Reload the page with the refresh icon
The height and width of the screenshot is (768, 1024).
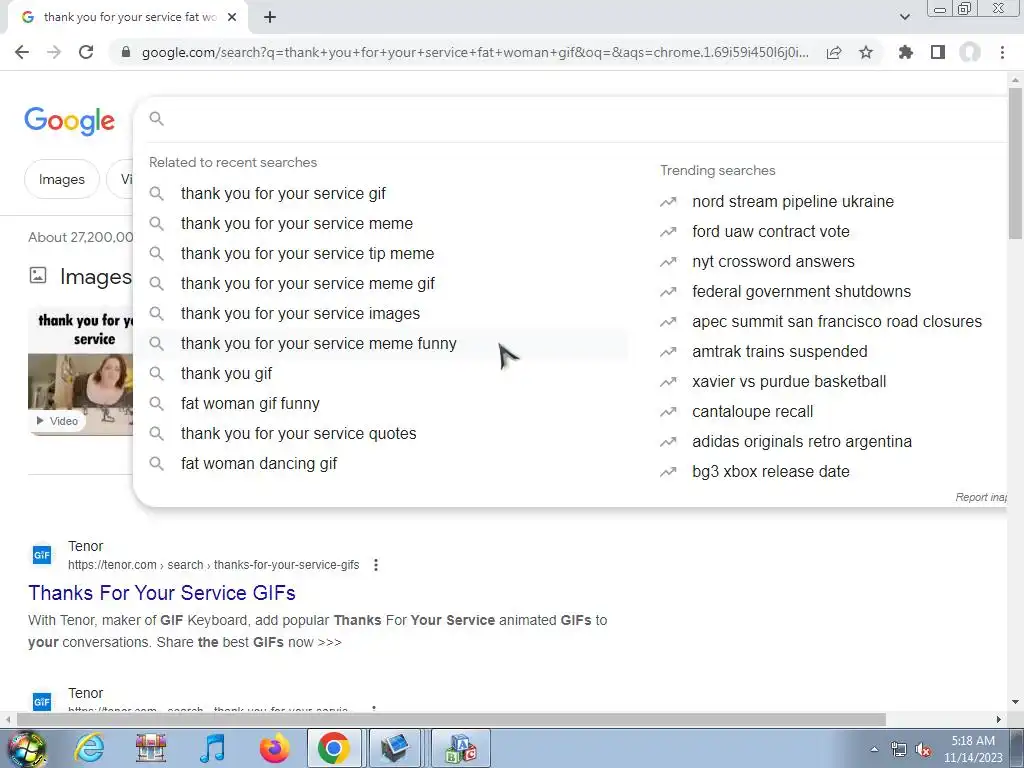(x=86, y=52)
